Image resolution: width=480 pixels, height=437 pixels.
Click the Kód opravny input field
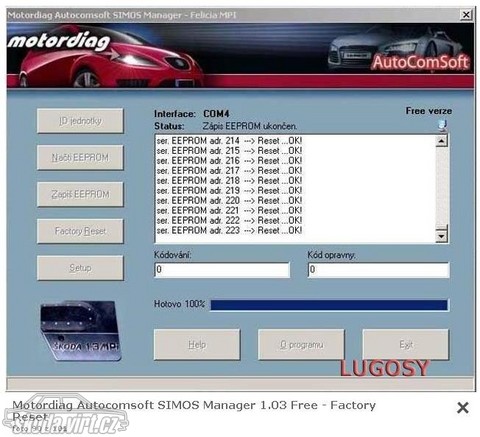378,270
